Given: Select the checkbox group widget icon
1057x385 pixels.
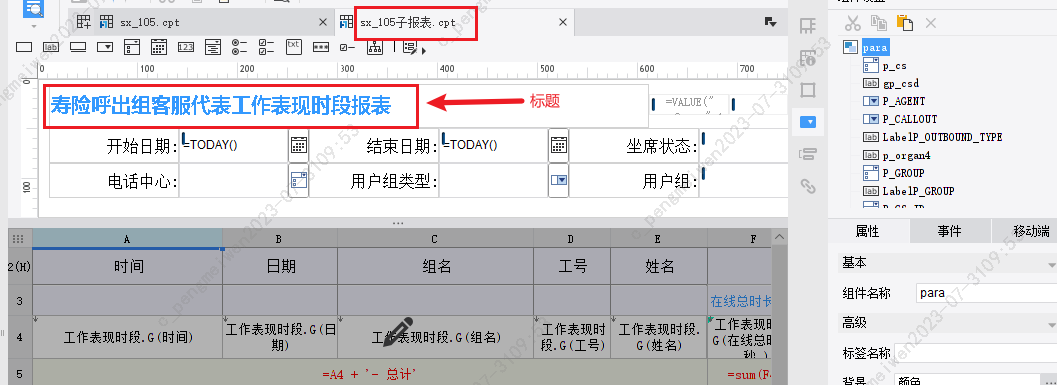Looking at the screenshot, I should tap(266, 47).
